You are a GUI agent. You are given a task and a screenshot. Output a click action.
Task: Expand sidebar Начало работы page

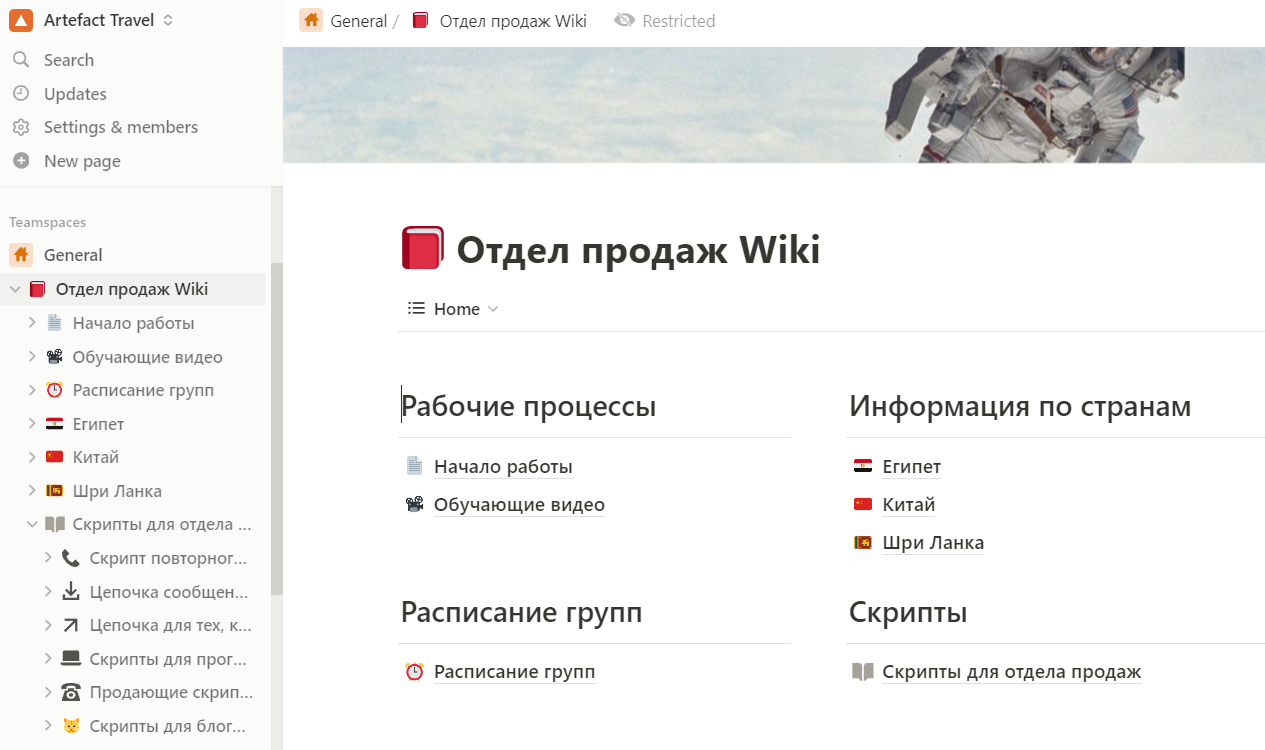[x=32, y=323]
